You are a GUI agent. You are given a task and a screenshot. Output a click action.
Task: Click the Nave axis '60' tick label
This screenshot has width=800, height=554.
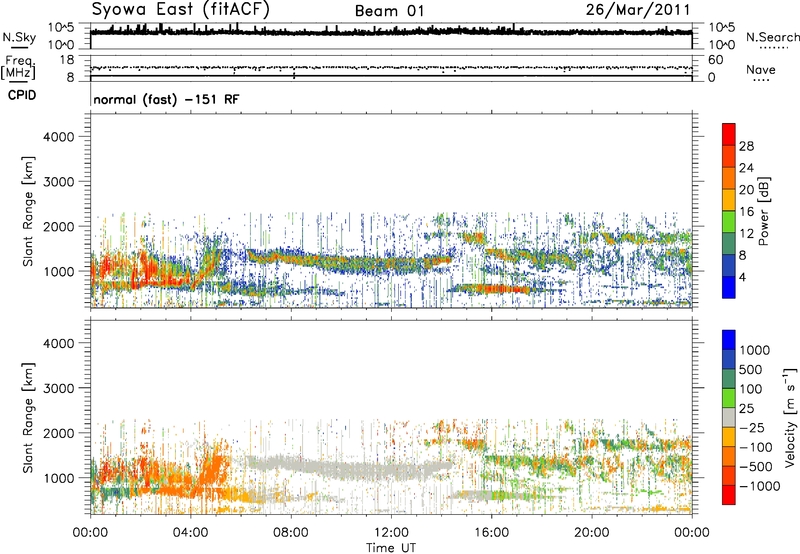[716, 60]
